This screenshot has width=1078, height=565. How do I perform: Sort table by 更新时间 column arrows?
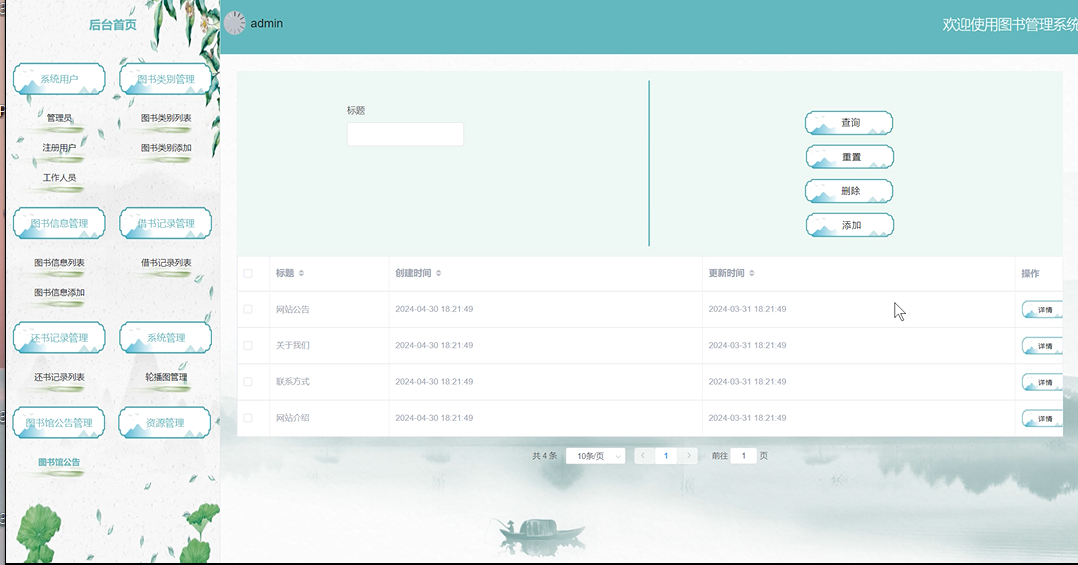(751, 274)
